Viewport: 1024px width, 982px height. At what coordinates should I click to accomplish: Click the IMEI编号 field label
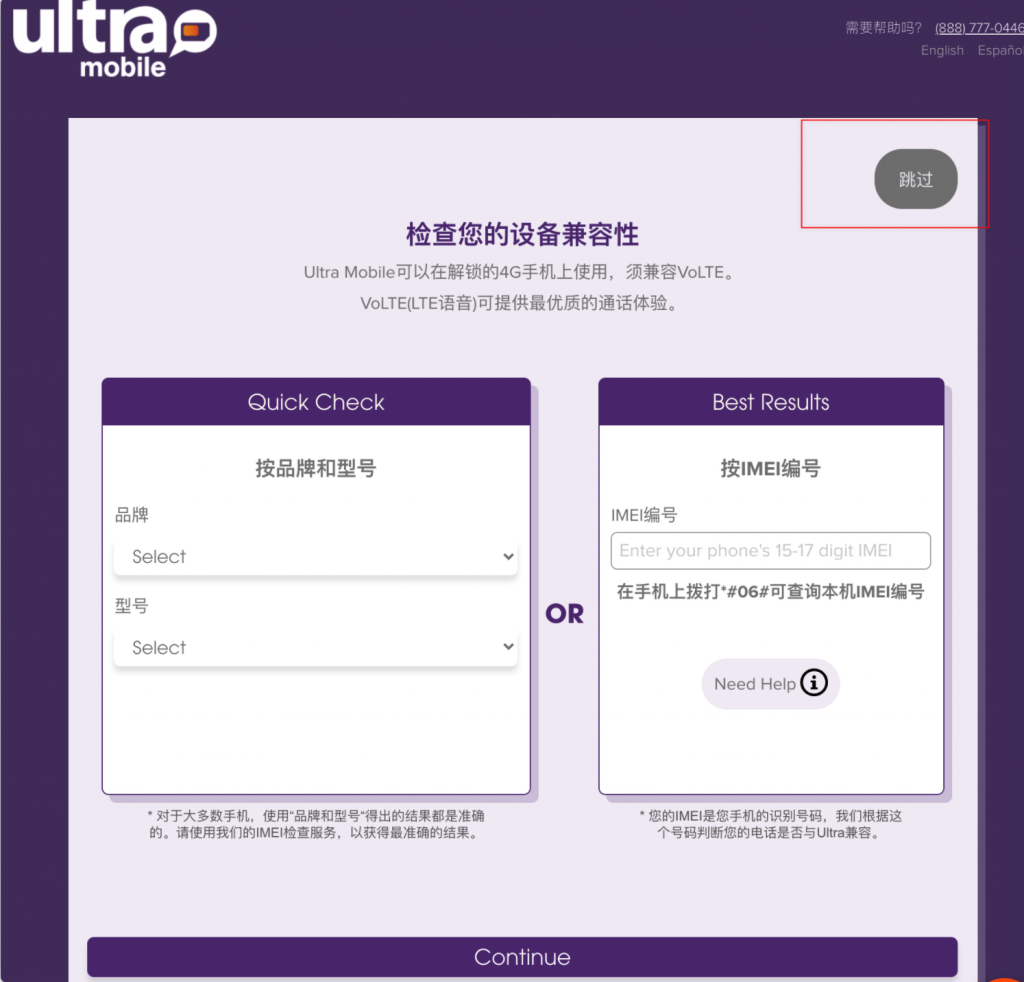click(644, 515)
